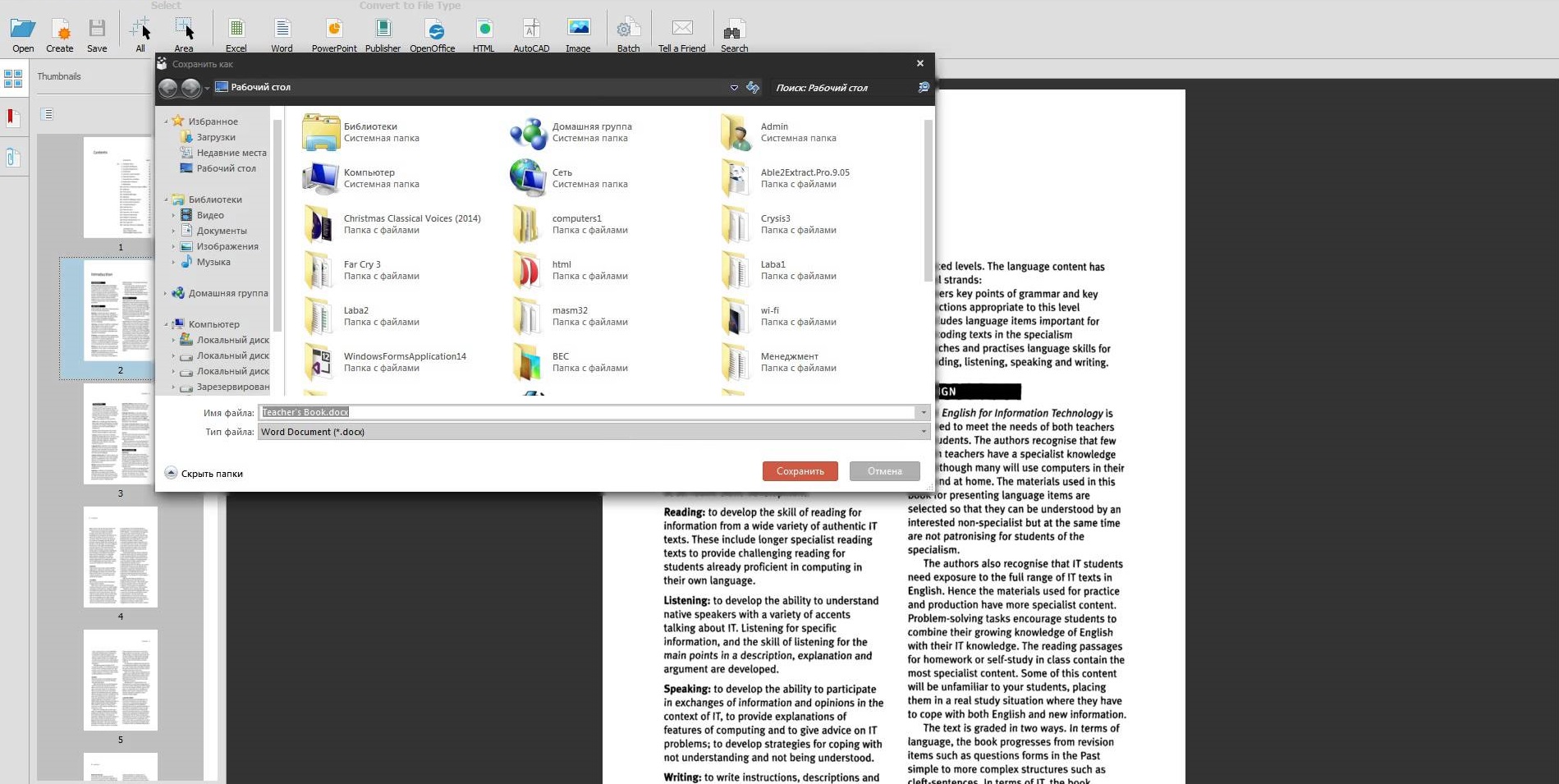The image size is (1559, 784).
Task: Convert to OpenOffice using toolbar icon
Action: point(433,34)
